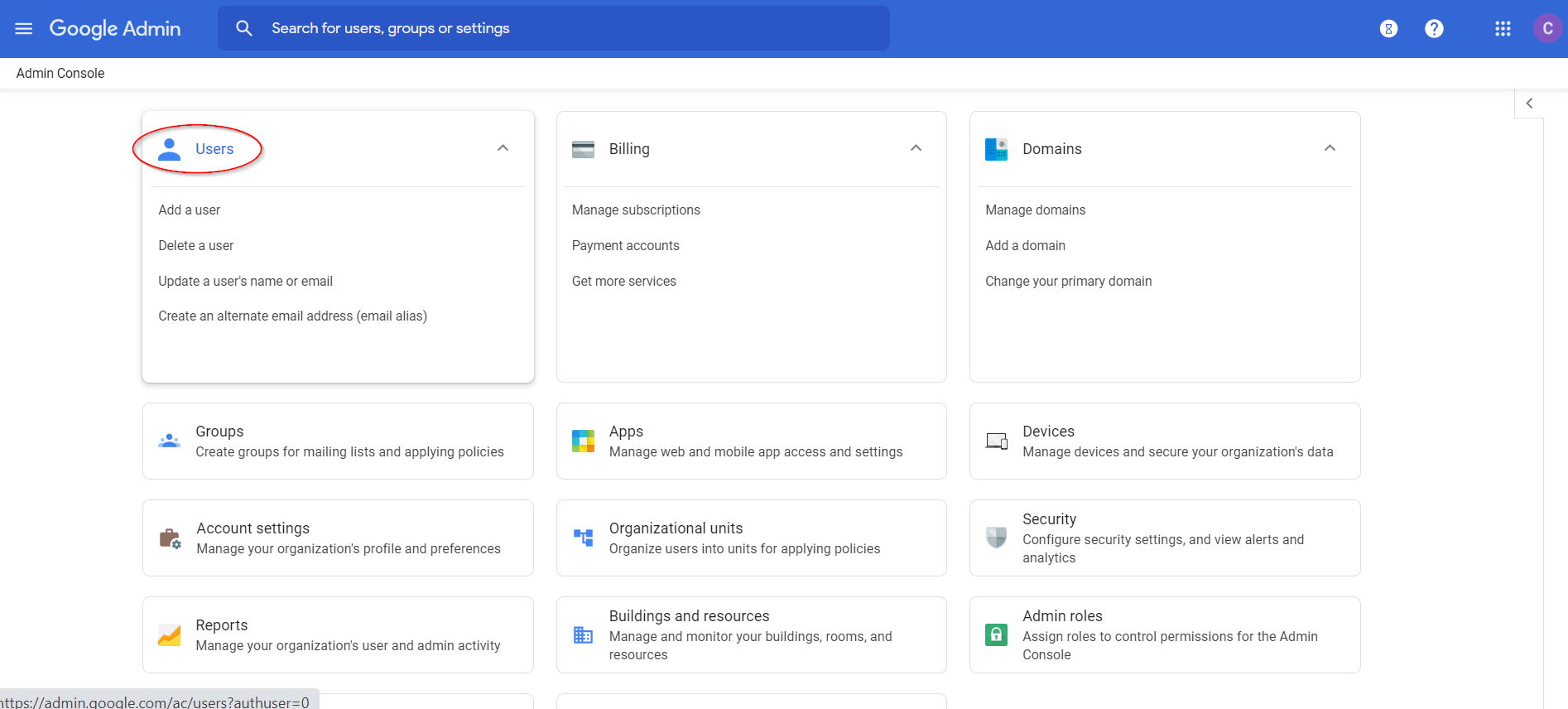Click 'Configure security settings' description

click(1163, 549)
